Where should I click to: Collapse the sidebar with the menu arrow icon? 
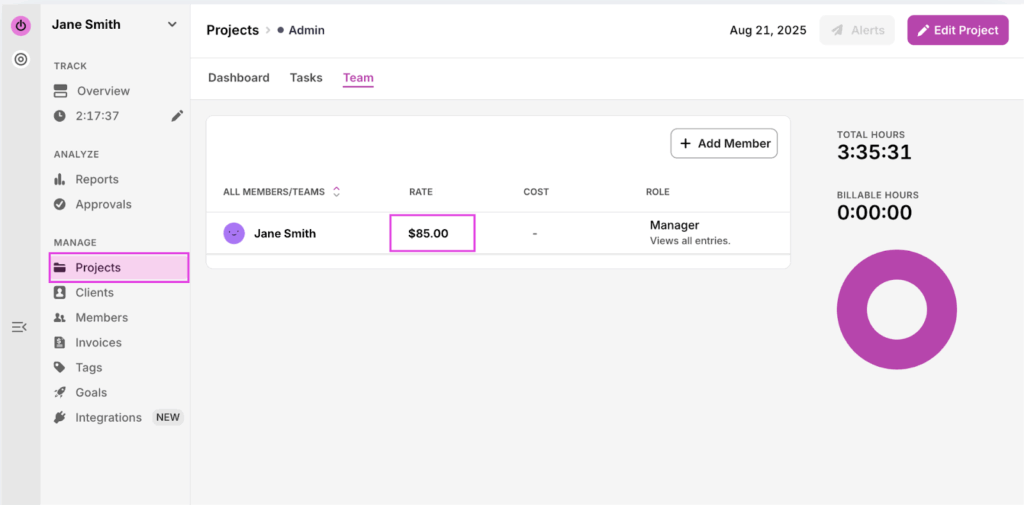[19, 327]
